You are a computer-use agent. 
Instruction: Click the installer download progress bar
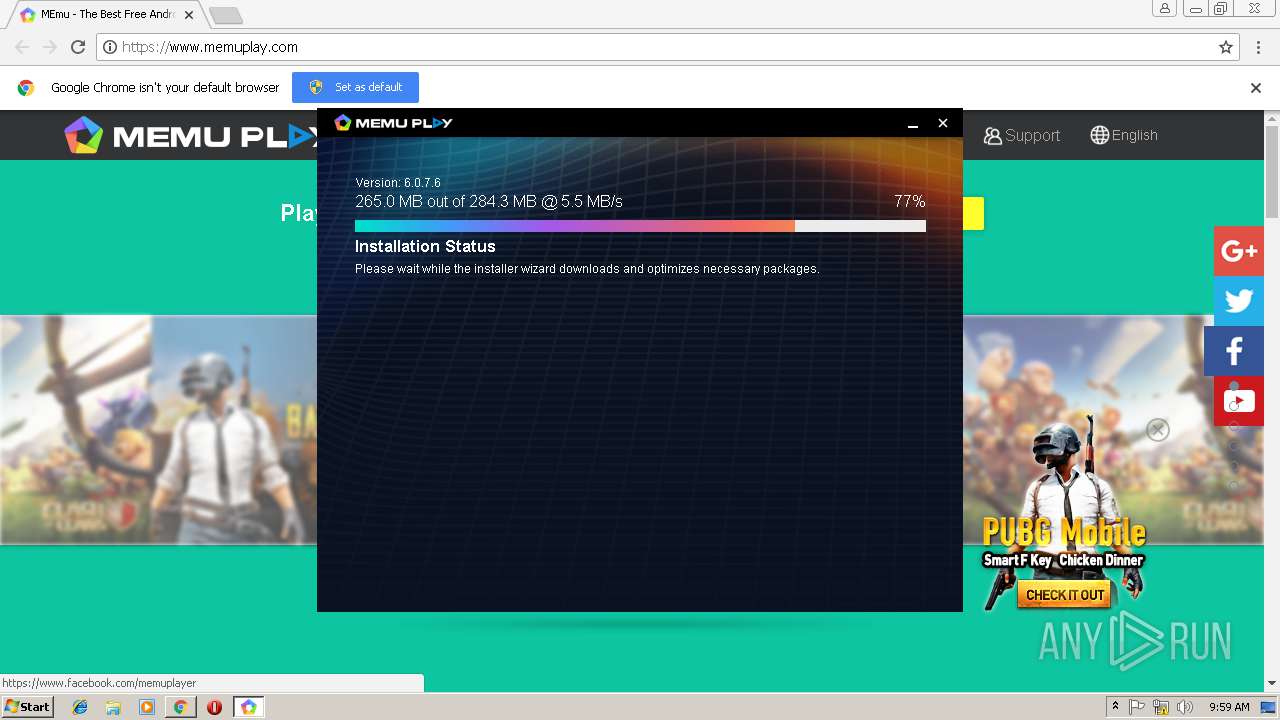(640, 226)
